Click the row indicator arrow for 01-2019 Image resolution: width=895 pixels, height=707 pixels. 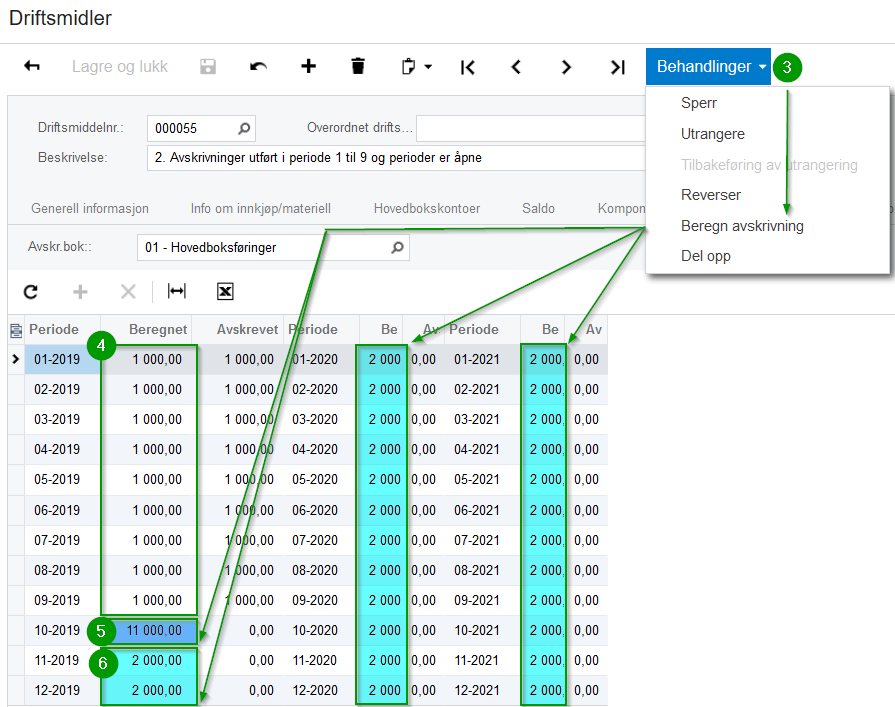(16, 359)
